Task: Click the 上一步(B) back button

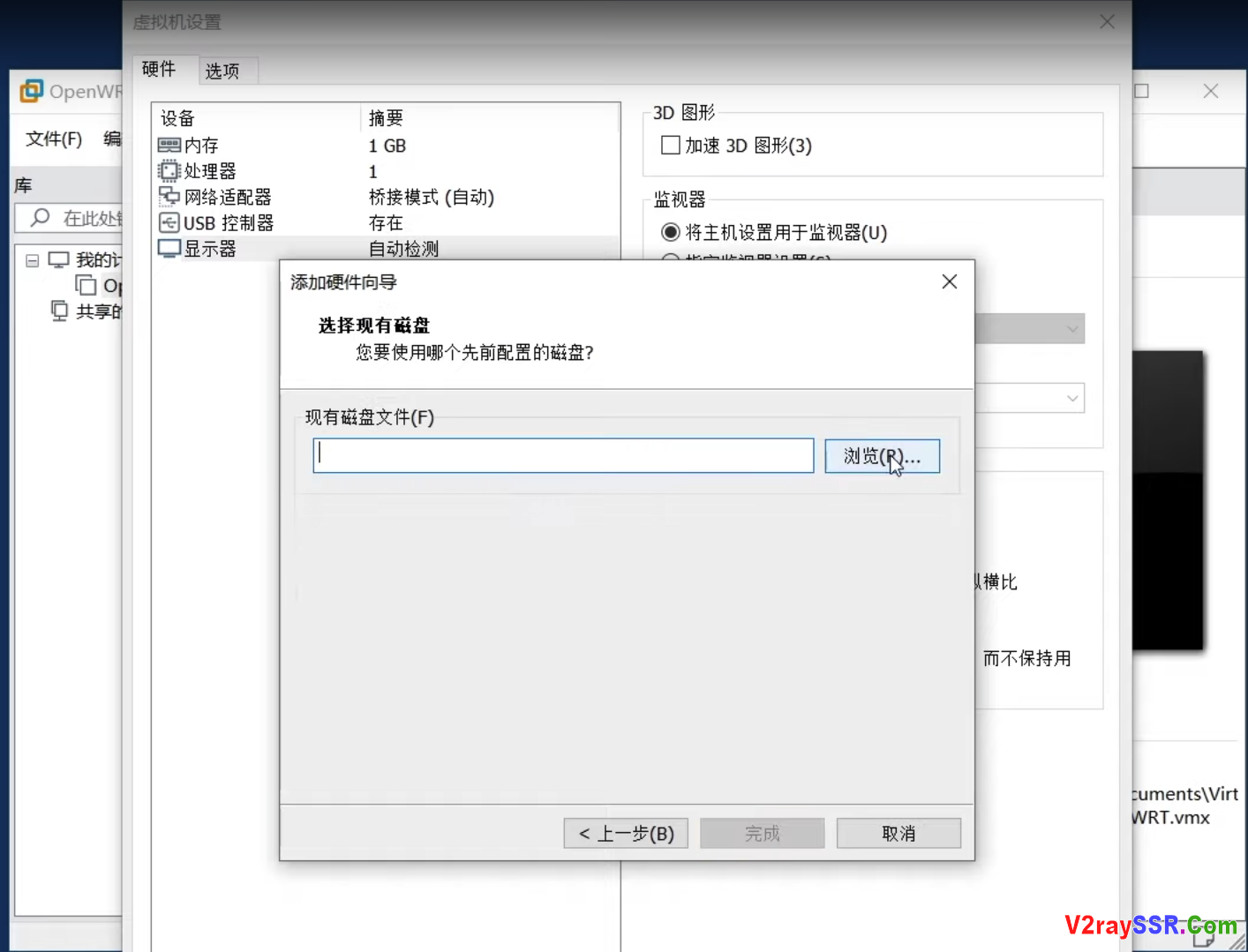Action: (x=626, y=832)
